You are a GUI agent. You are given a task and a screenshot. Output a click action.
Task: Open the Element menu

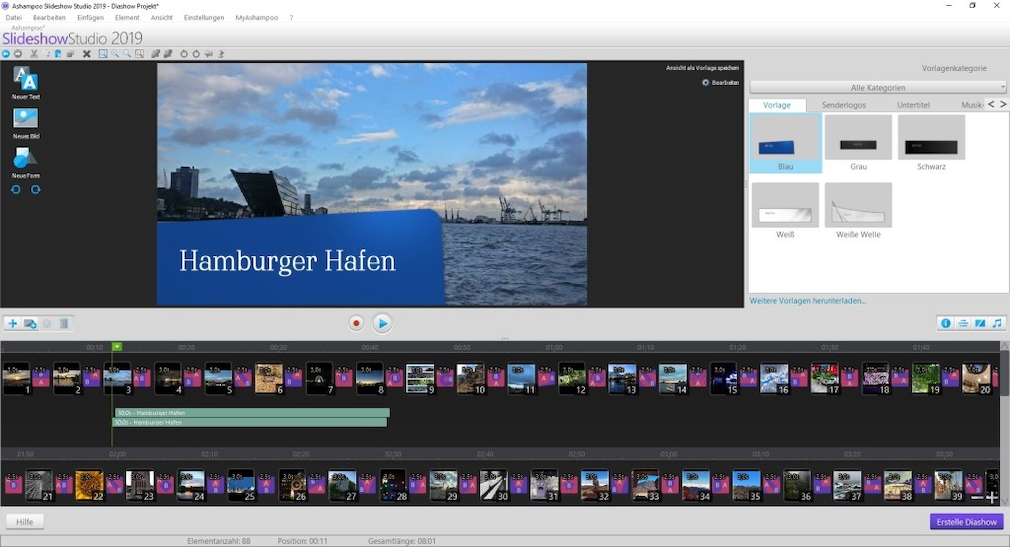pyautogui.click(x=127, y=17)
